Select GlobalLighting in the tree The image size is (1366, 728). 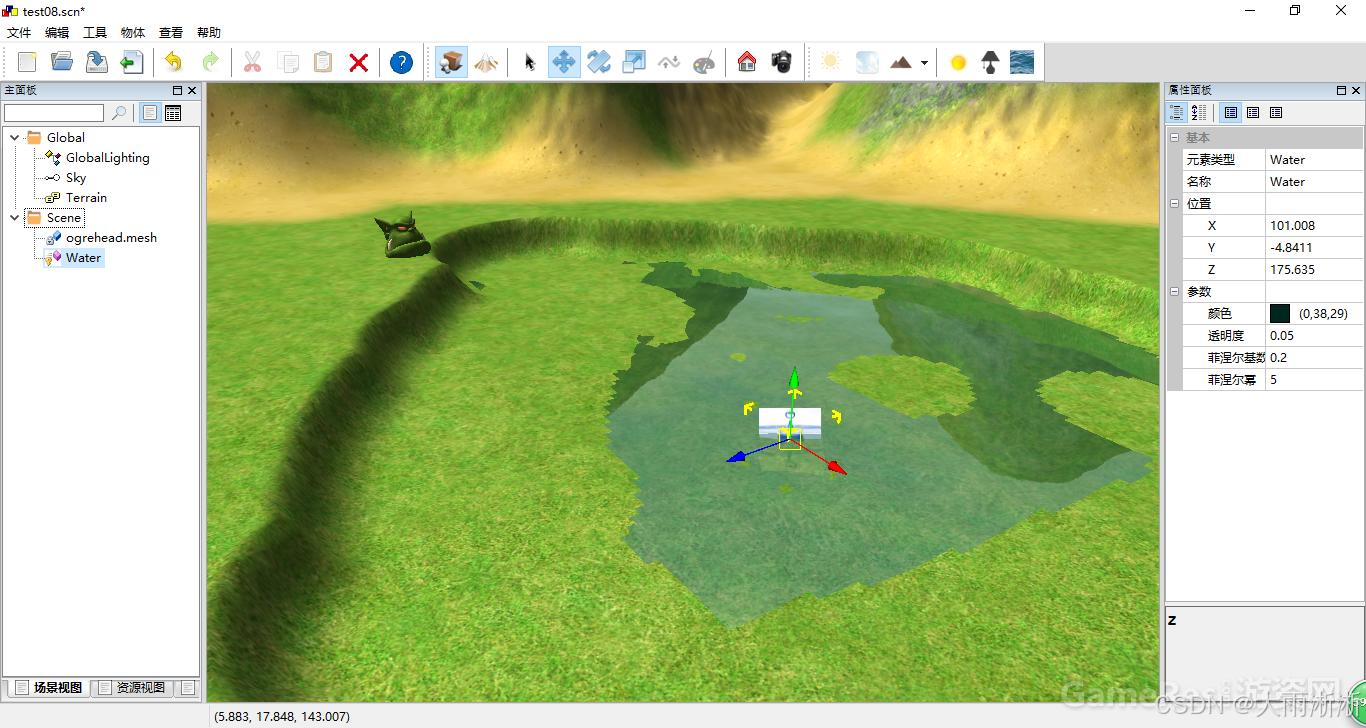(x=107, y=158)
